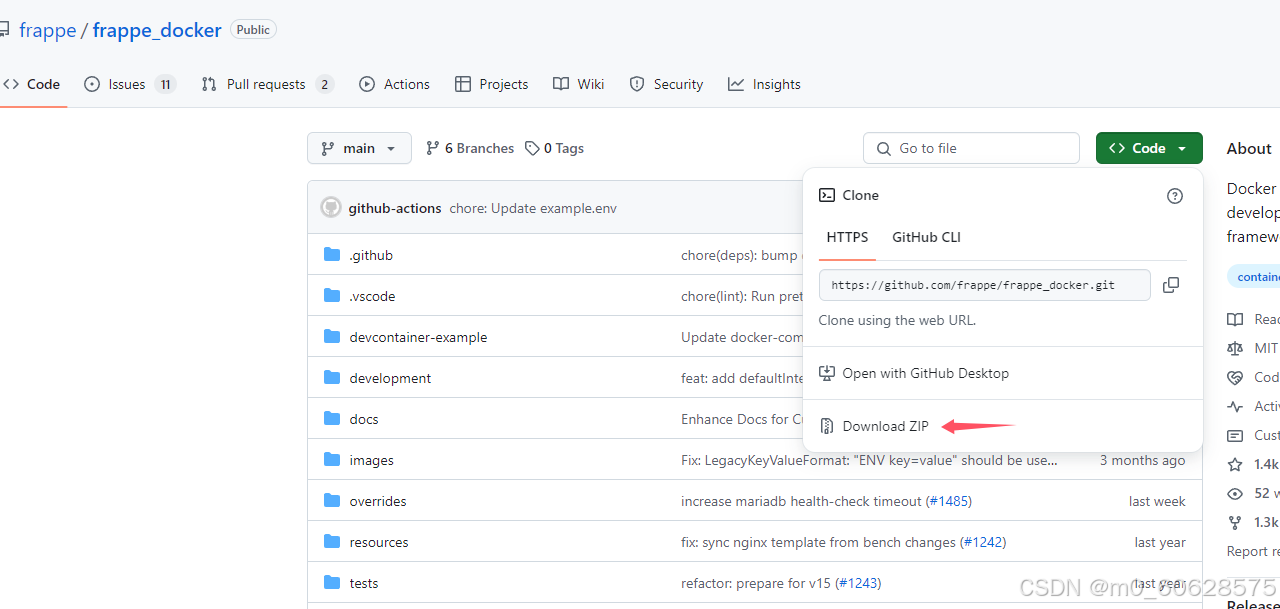The width and height of the screenshot is (1280, 609).
Task: Click the branch icon next to 6 Branches
Action: click(432, 147)
